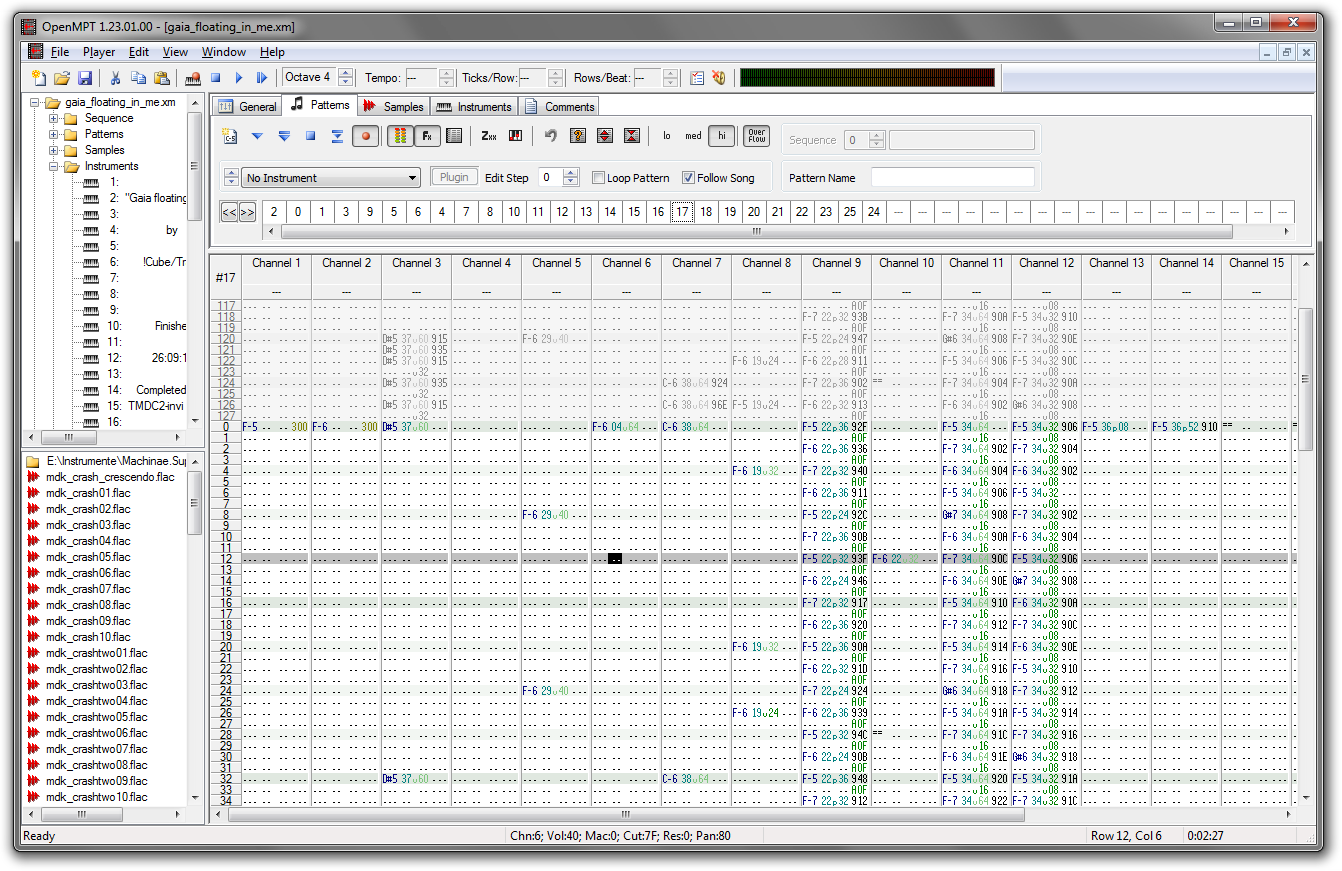1342x871 pixels.
Task: Click the Channel 9 header
Action: click(x=836, y=263)
